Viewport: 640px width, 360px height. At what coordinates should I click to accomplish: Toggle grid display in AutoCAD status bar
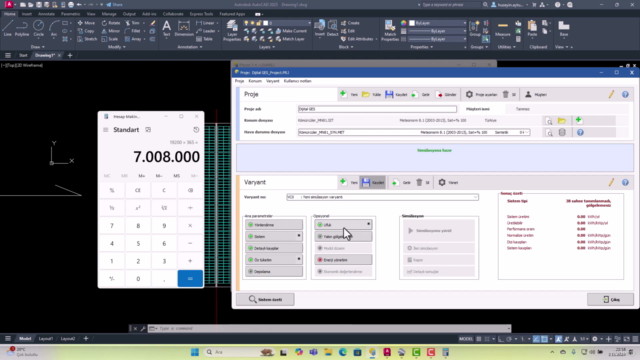point(479,339)
